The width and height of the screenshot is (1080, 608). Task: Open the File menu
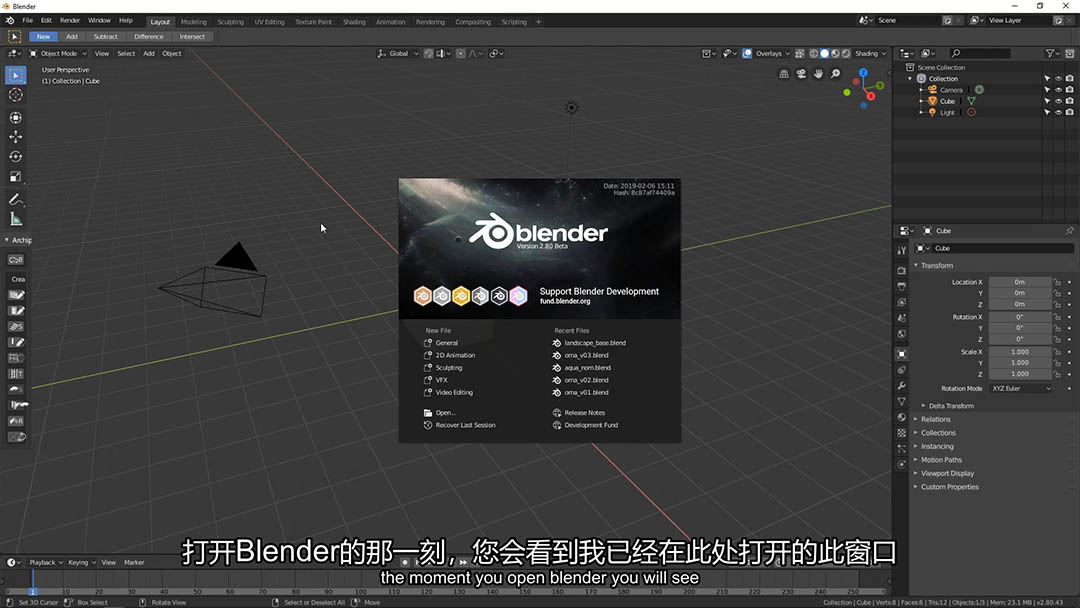coord(28,21)
